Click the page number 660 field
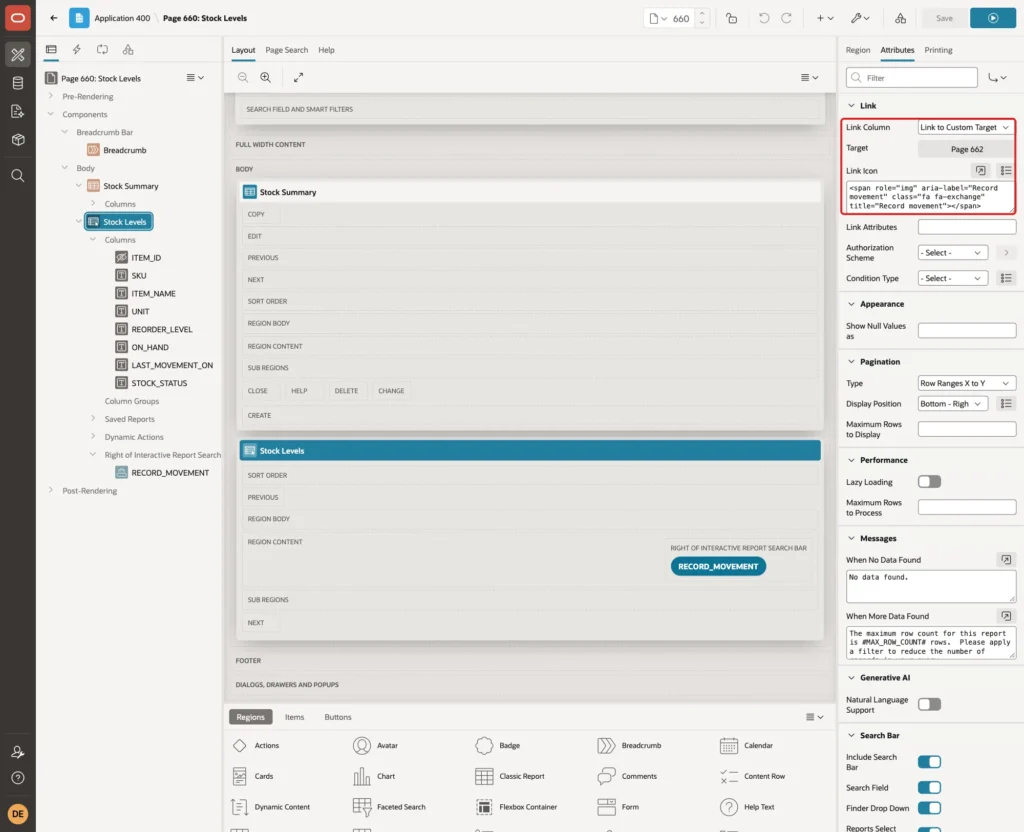1024x832 pixels. (x=681, y=18)
